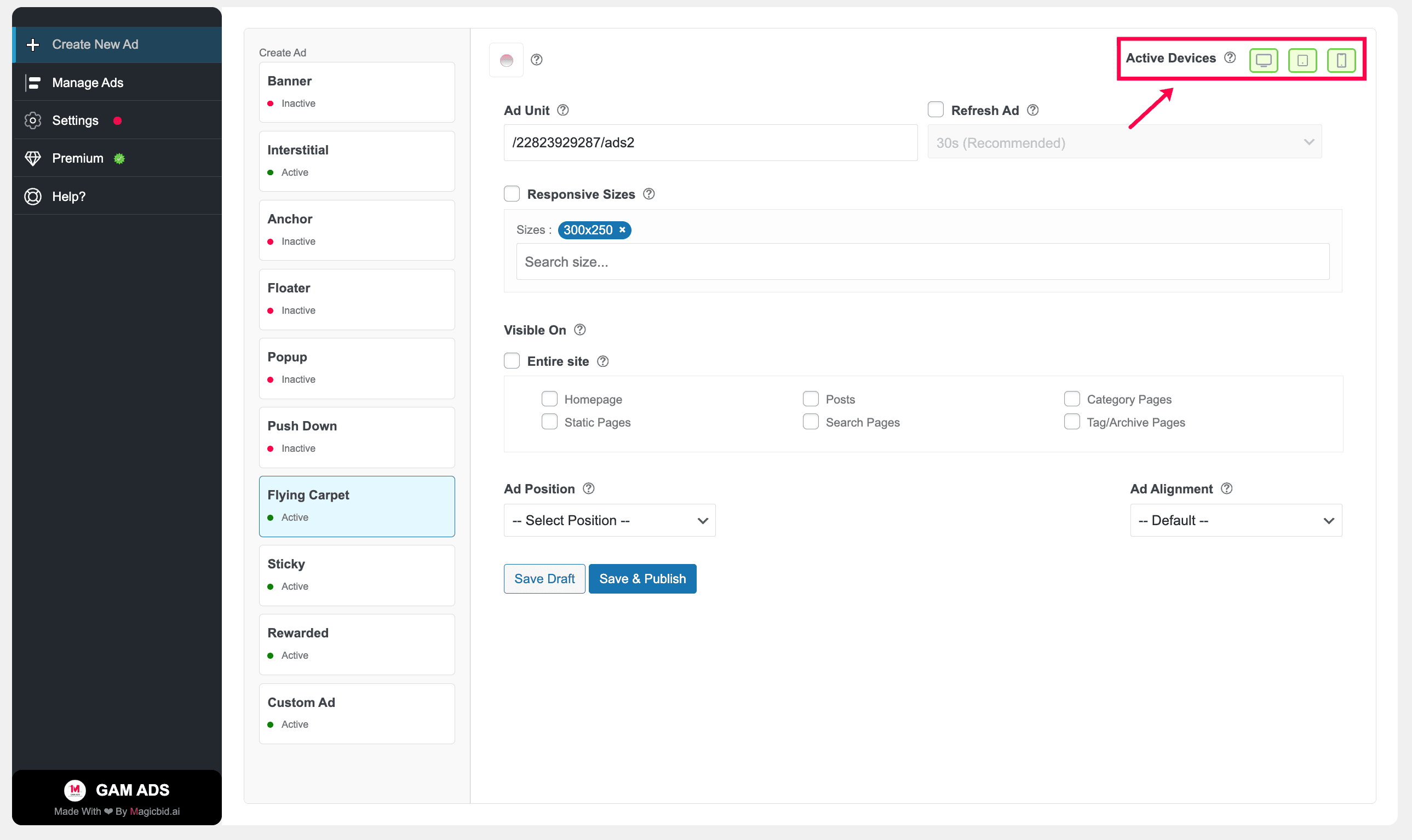Open the Magicbid.ai footer link
Viewport: 1412px width, 840px height.
[x=154, y=811]
